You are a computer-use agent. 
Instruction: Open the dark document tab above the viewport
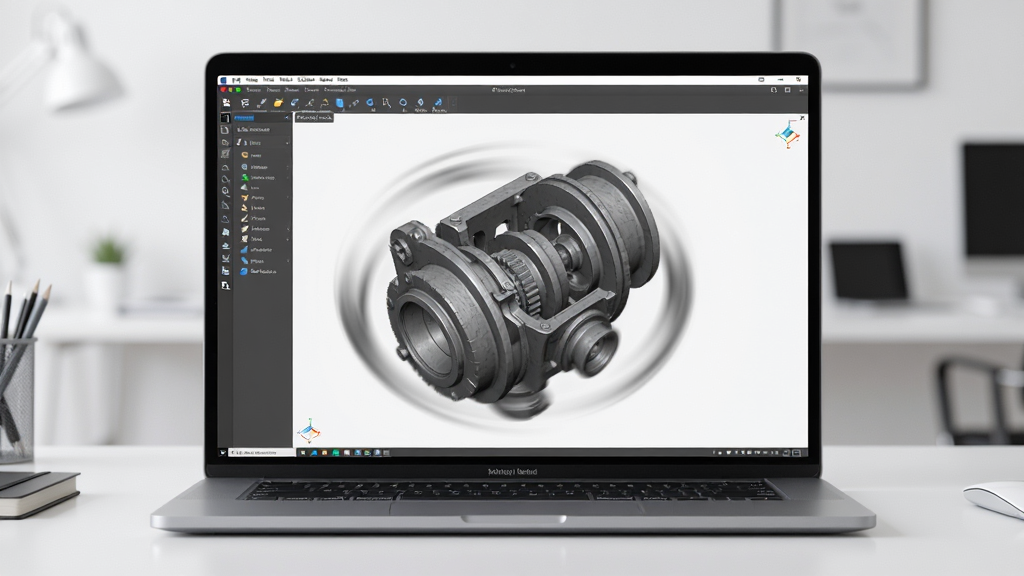[314, 118]
